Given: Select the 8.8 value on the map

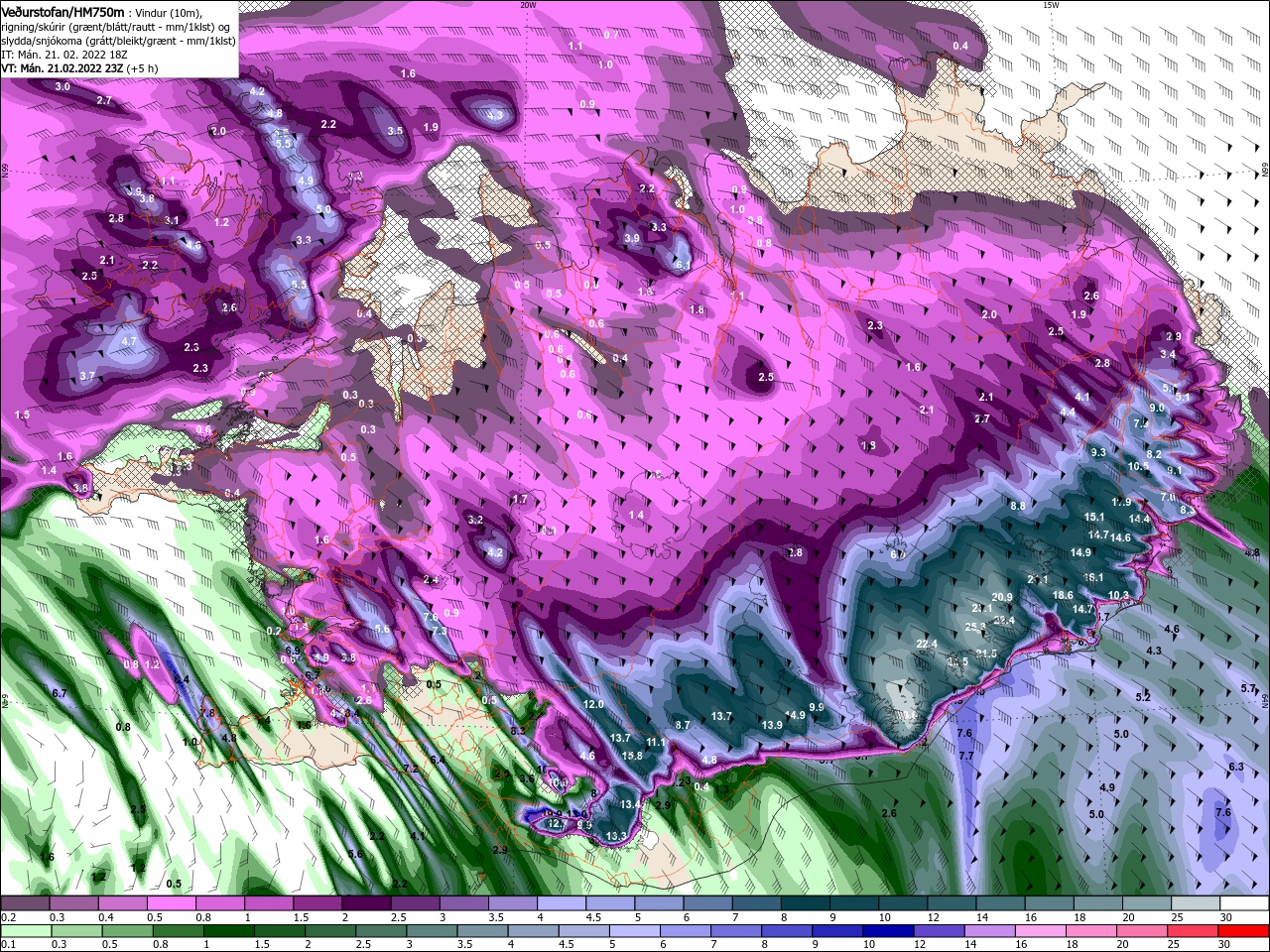Looking at the screenshot, I should pyautogui.click(x=1018, y=506).
